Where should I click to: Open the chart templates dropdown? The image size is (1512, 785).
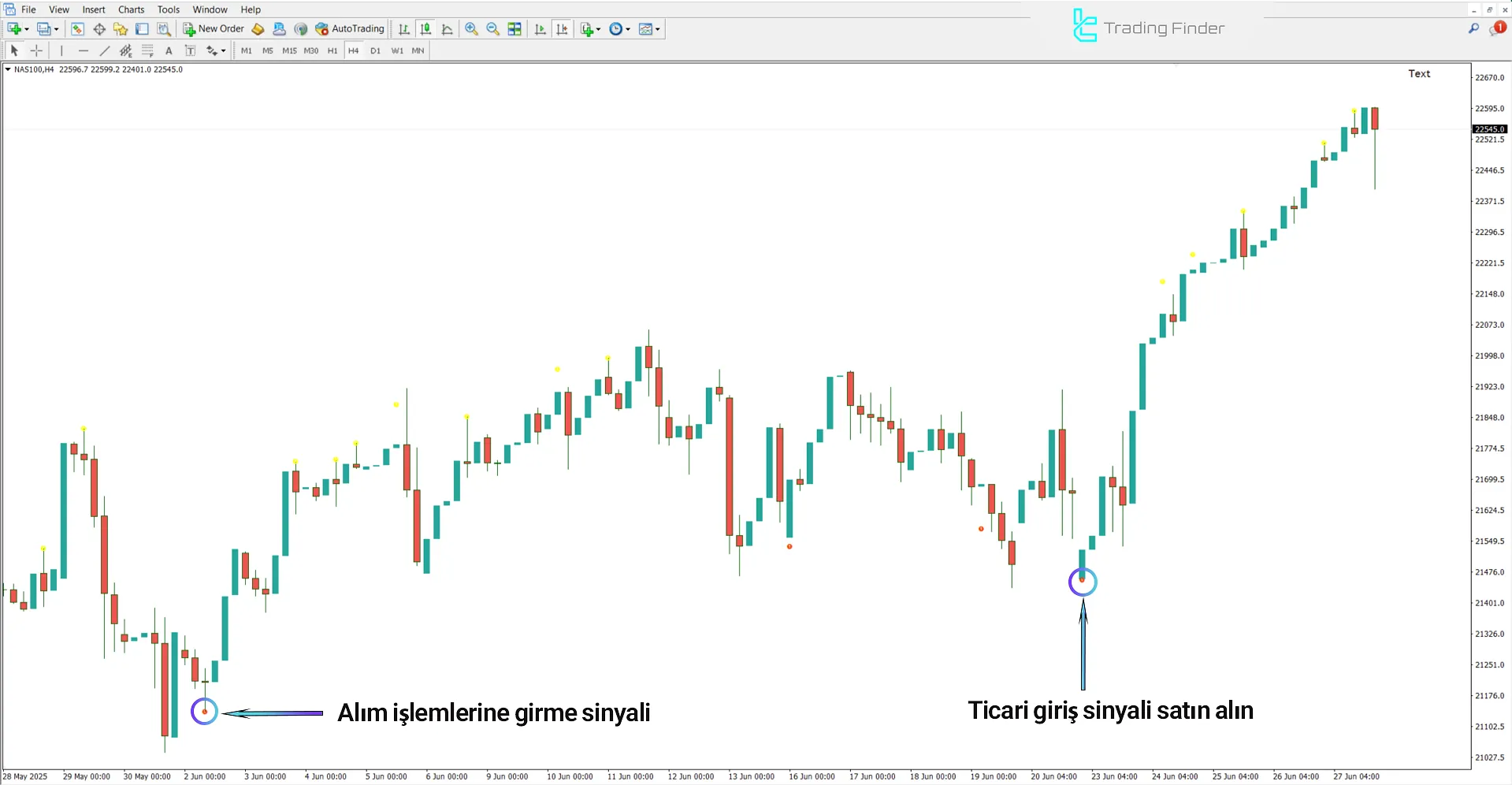point(657,29)
